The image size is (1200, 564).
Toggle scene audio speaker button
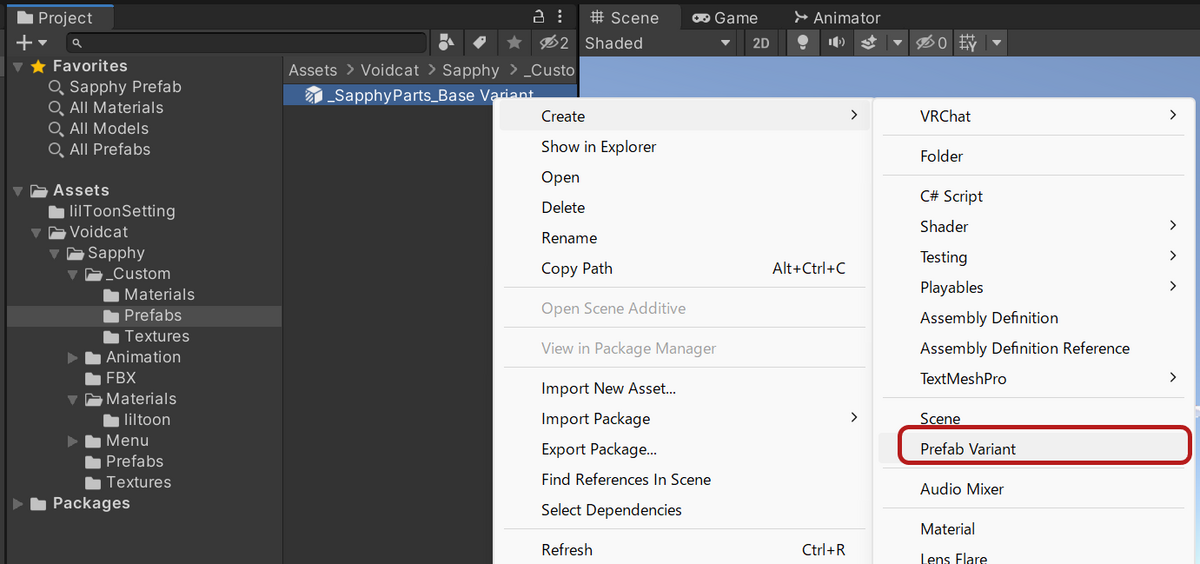[x=835, y=43]
